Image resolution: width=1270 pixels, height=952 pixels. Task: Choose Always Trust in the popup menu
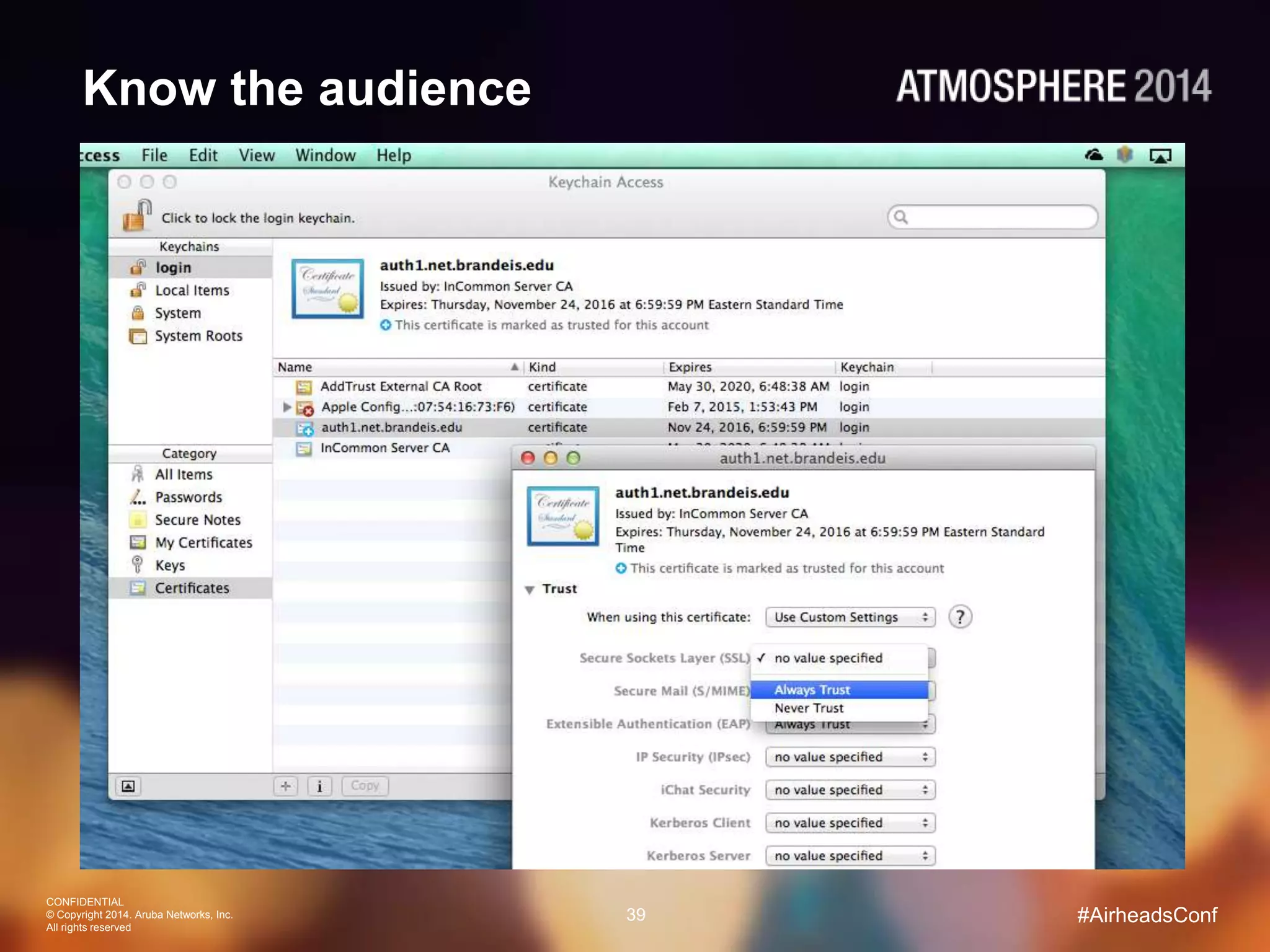click(x=839, y=690)
